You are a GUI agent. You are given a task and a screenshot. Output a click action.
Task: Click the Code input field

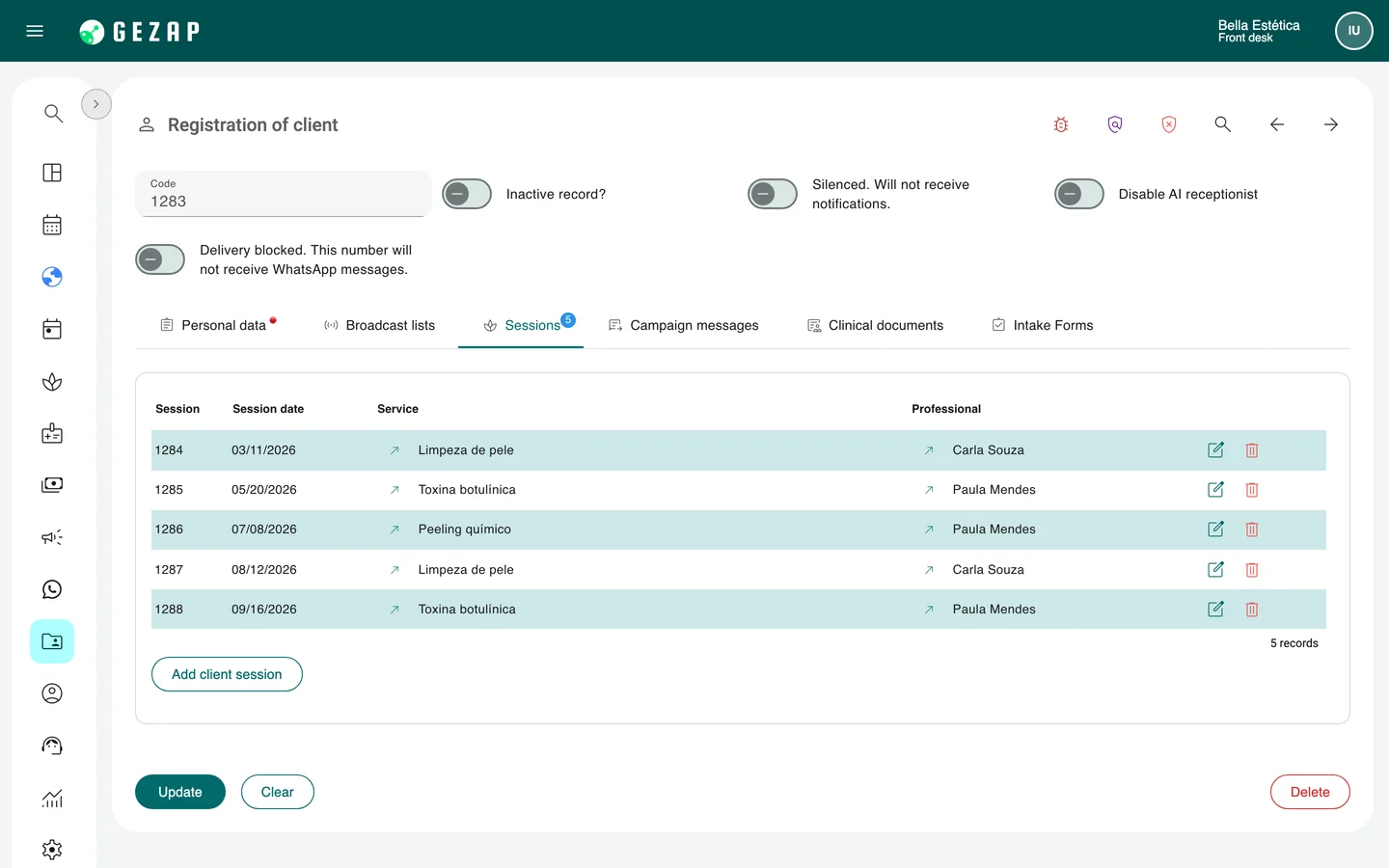(284, 194)
